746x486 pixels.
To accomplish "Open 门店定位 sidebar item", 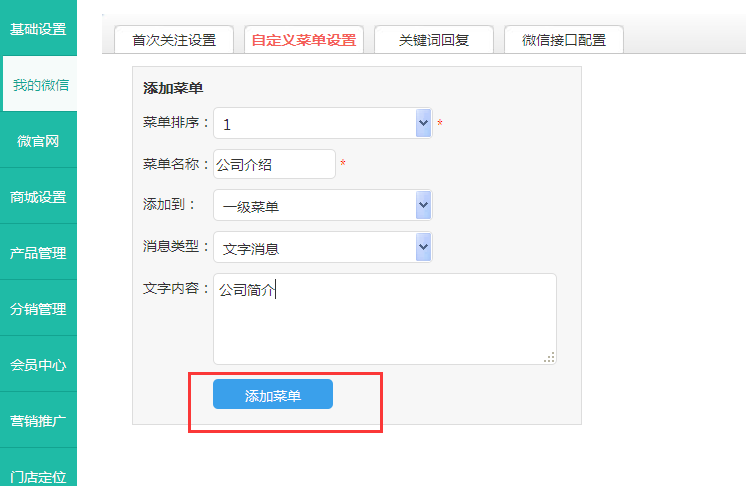I will [38, 475].
